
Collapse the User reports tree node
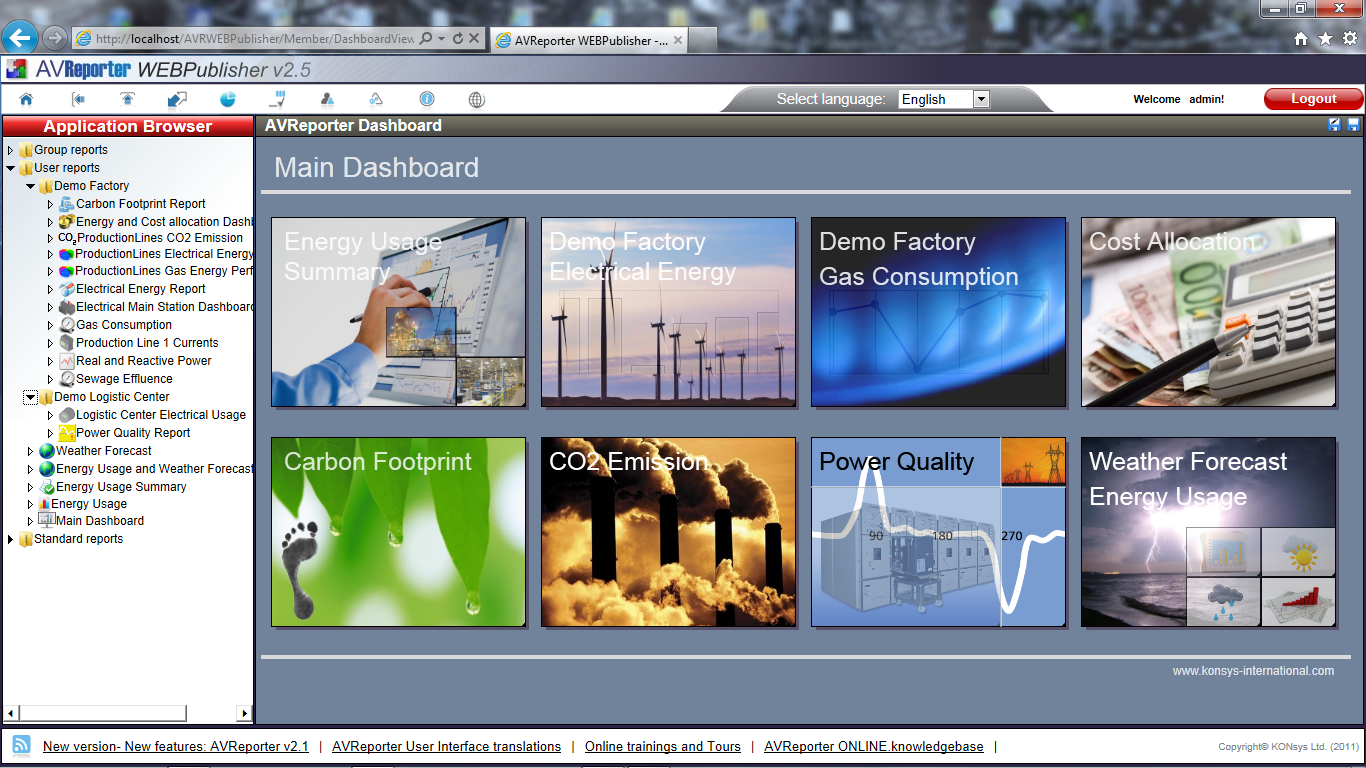pyautogui.click(x=11, y=168)
